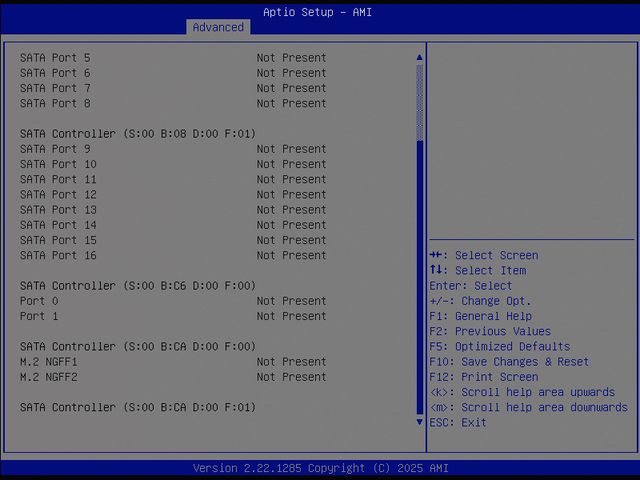Viewport: 640px width, 480px height.
Task: Select SATA Port 15 row
Action: point(173,240)
